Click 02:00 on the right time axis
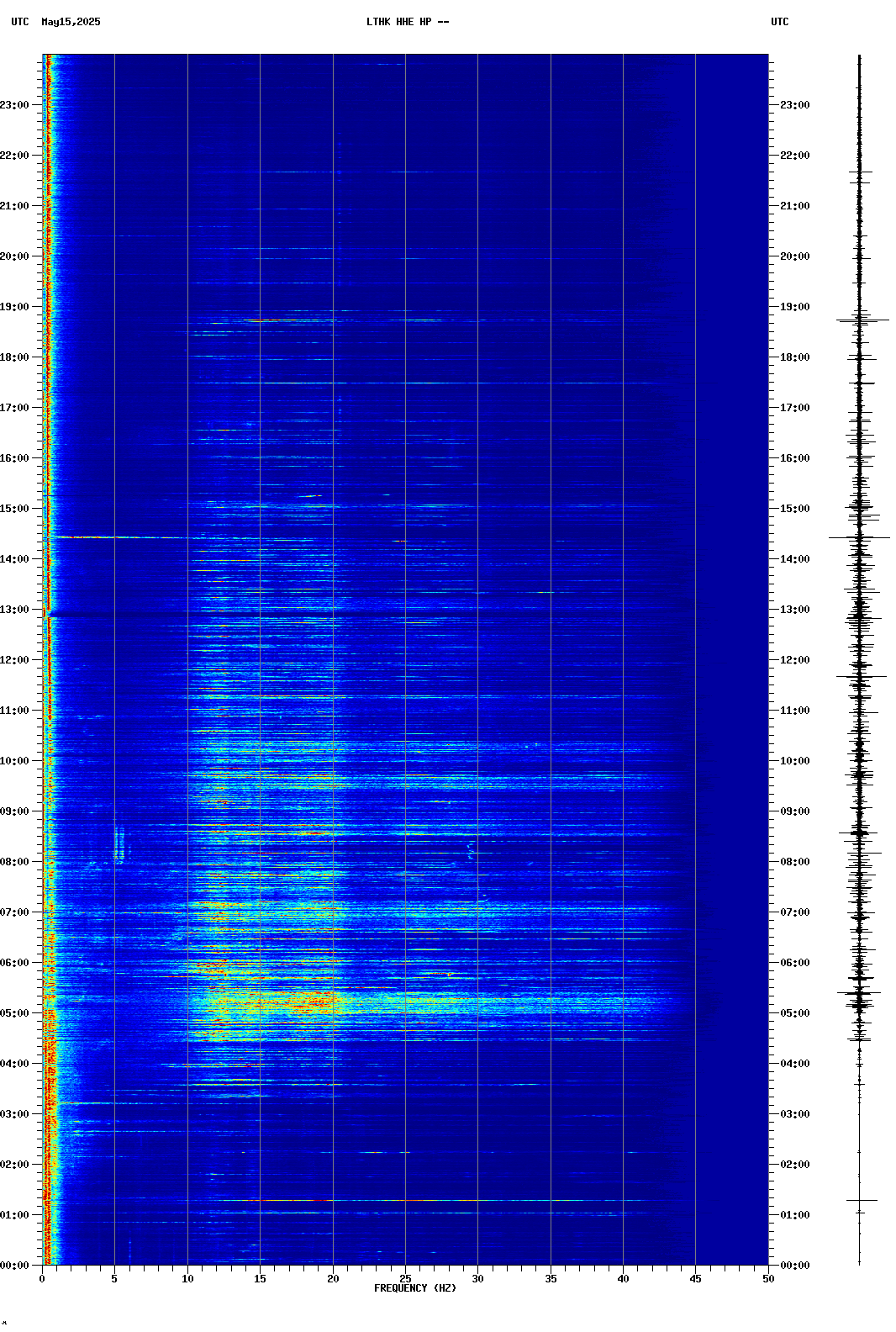896x1332 pixels. [795, 1165]
